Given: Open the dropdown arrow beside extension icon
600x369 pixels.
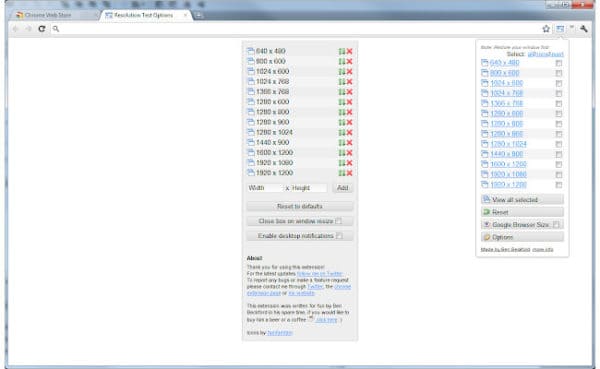Looking at the screenshot, I should coord(572,28).
